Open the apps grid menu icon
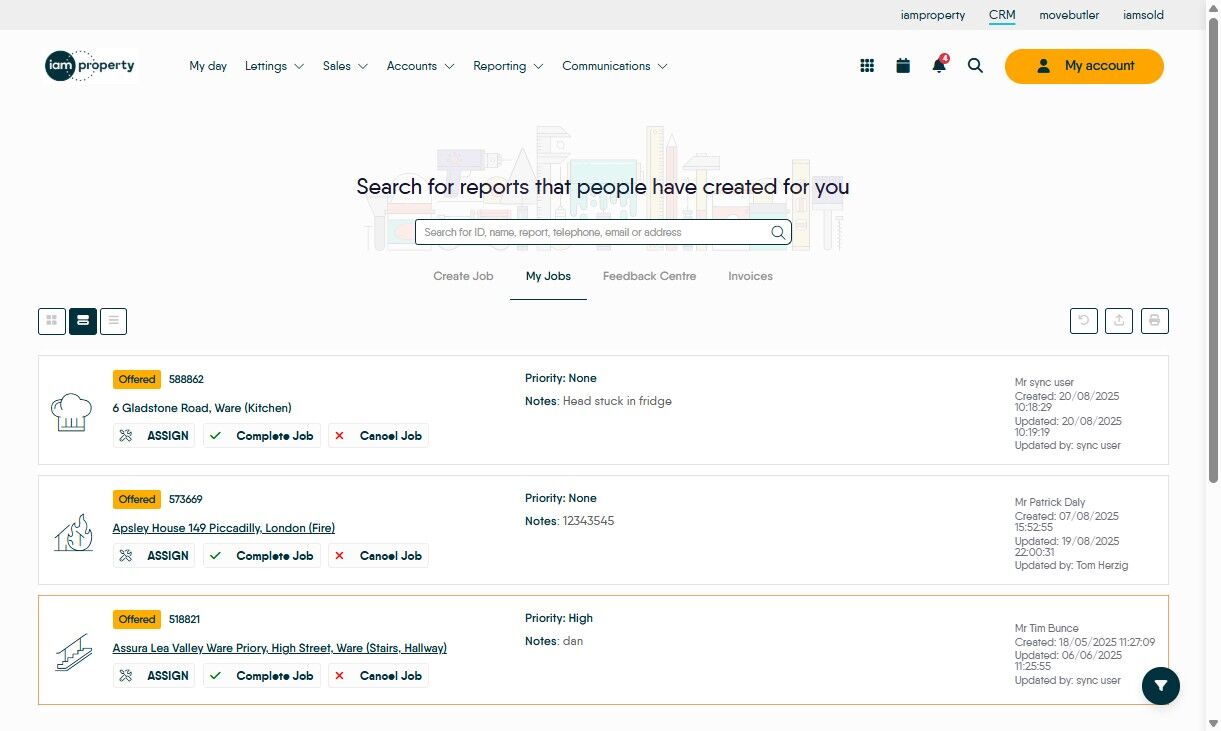Screen dimensions: 1221x731 click(x=867, y=66)
